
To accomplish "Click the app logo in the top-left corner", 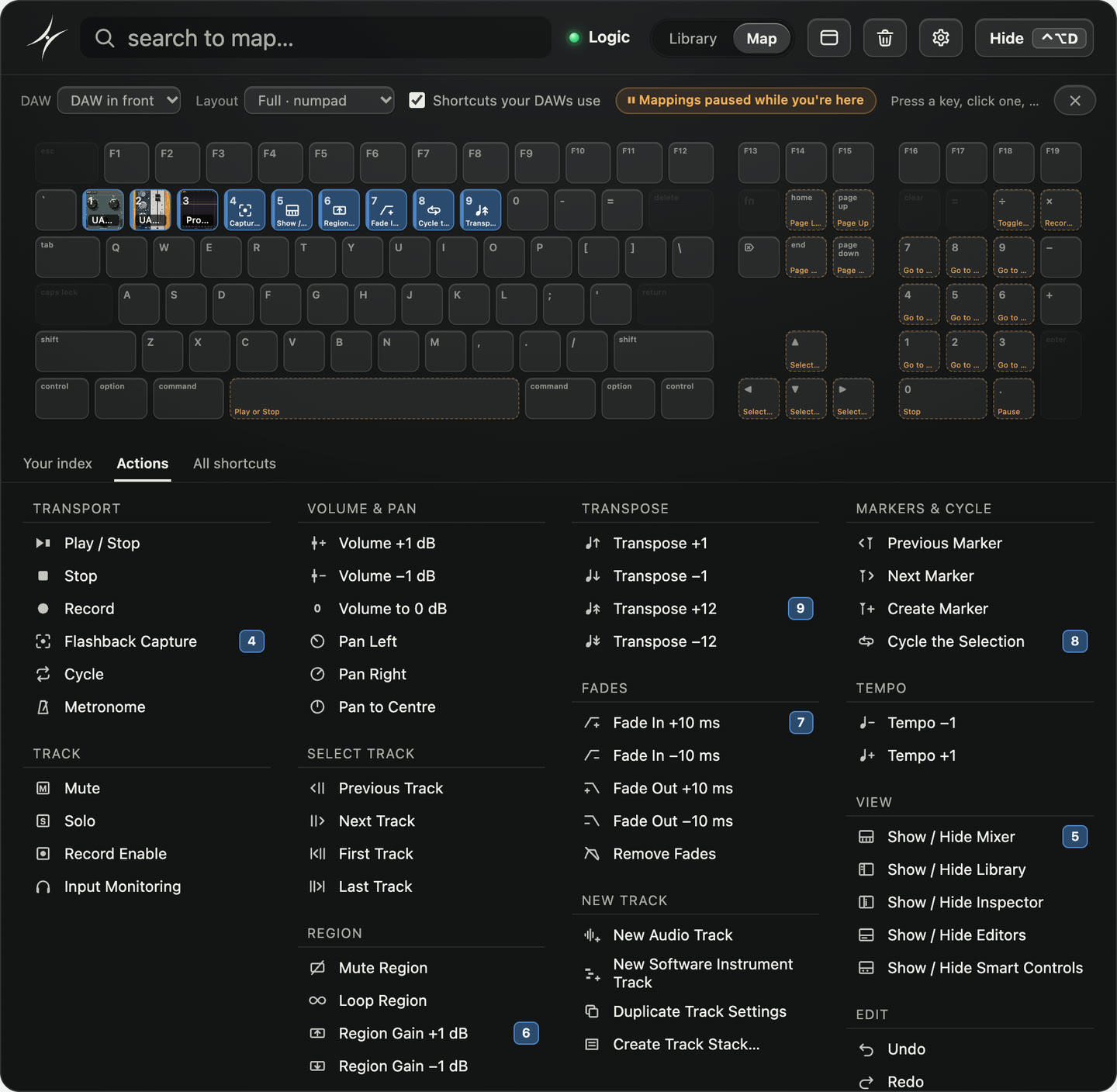I will pyautogui.click(x=47, y=37).
